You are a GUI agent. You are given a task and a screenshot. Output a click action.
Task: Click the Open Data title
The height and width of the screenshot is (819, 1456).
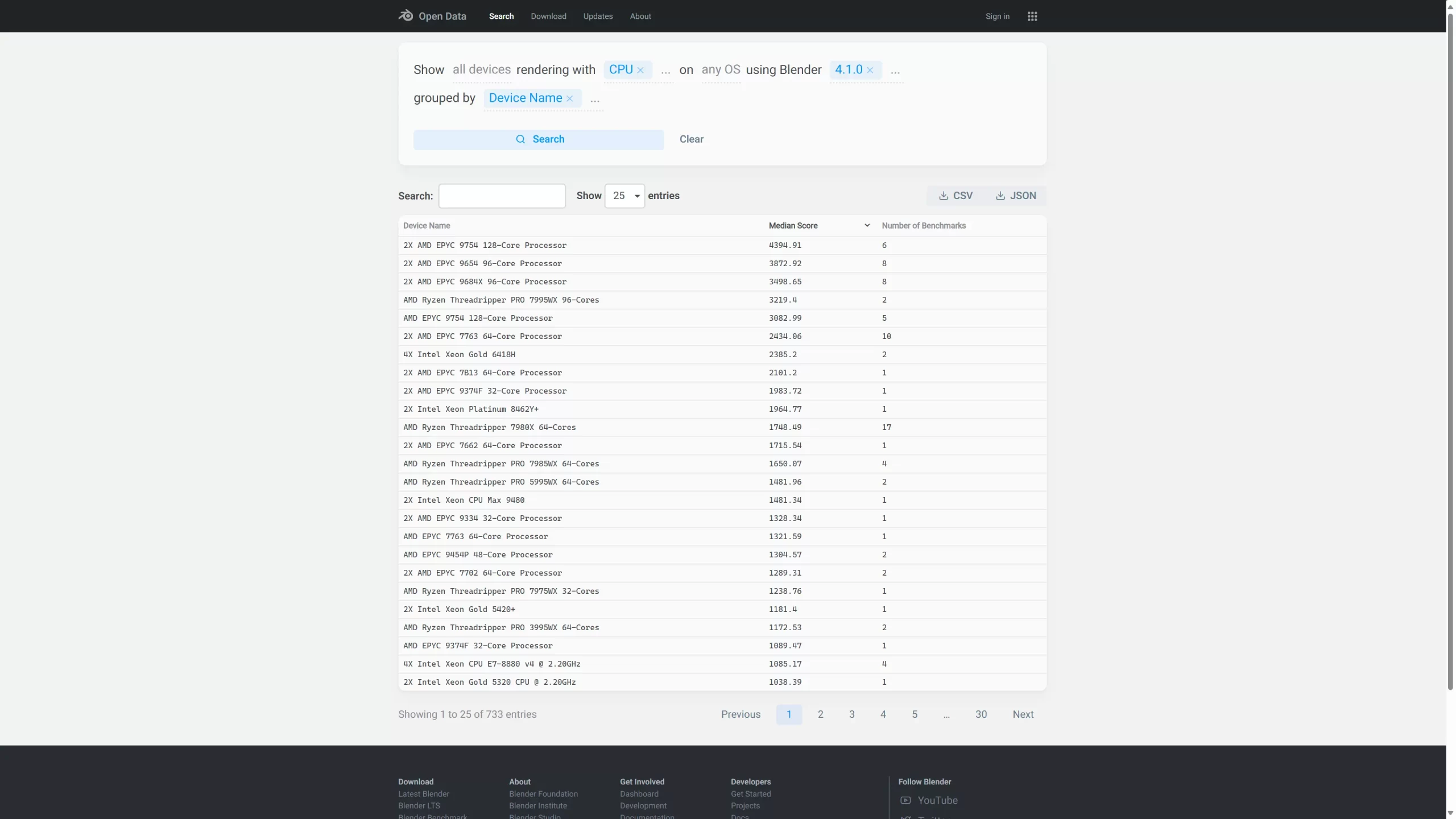coord(442,16)
